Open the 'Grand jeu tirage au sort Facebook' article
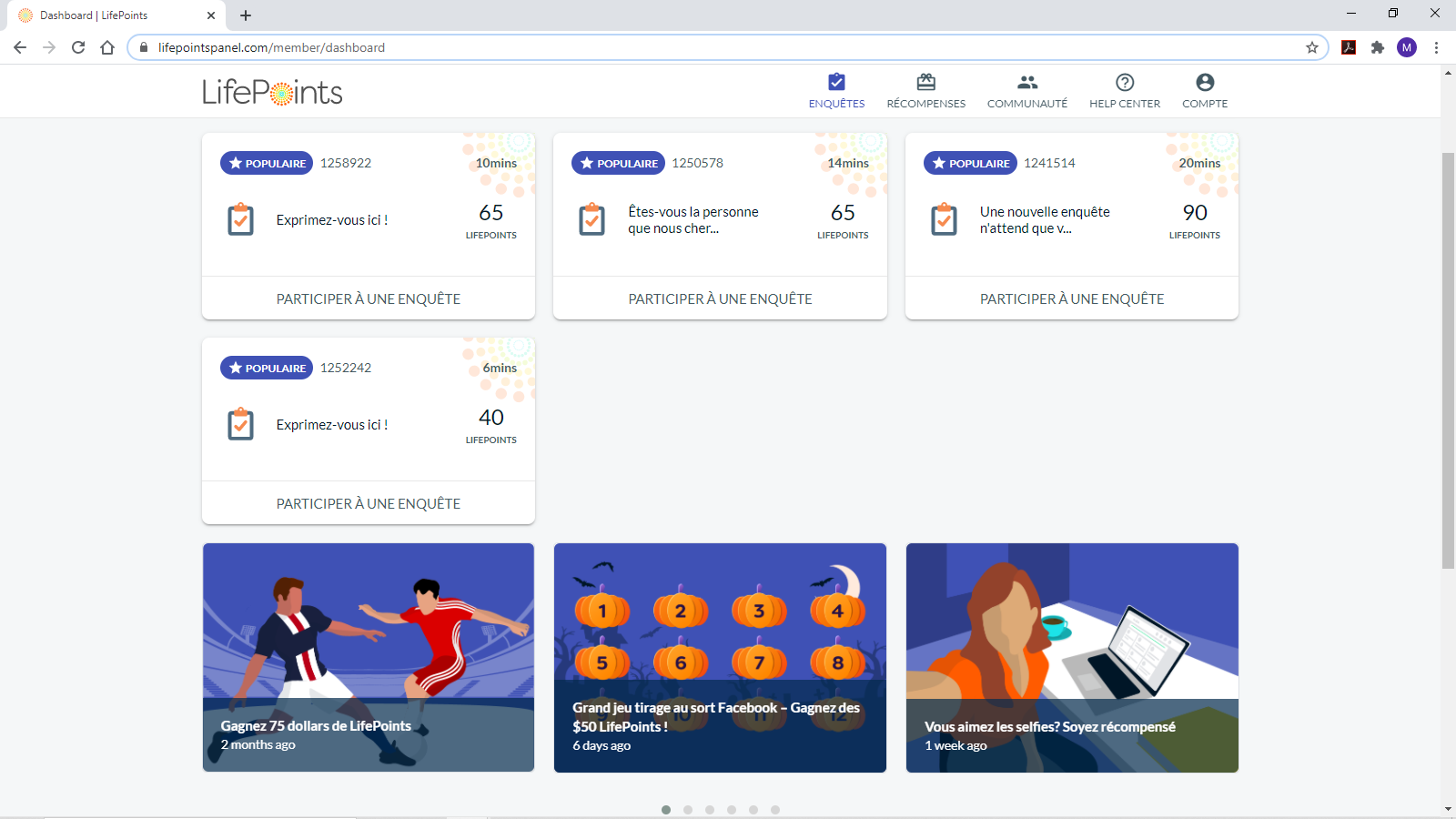 pyautogui.click(x=720, y=657)
